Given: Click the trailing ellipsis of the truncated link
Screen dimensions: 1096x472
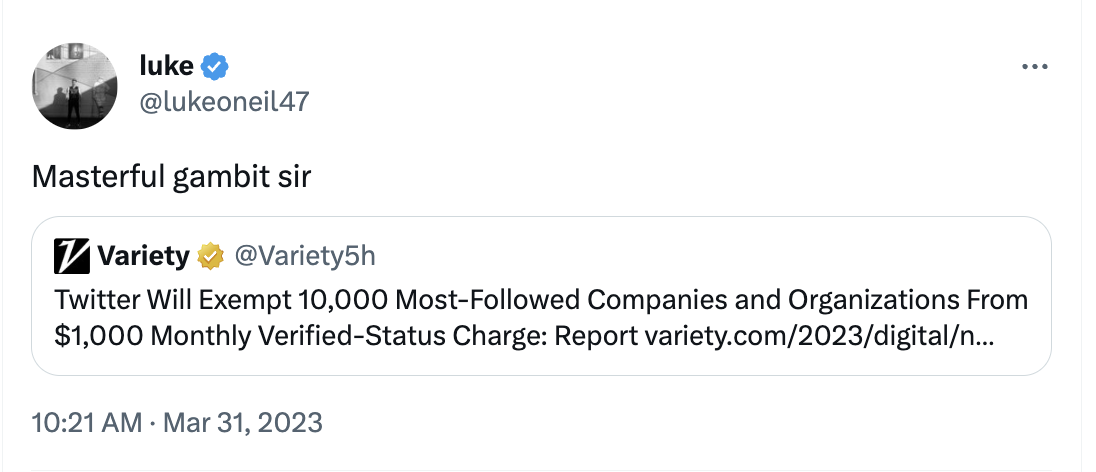Looking at the screenshot, I should 984,337.
